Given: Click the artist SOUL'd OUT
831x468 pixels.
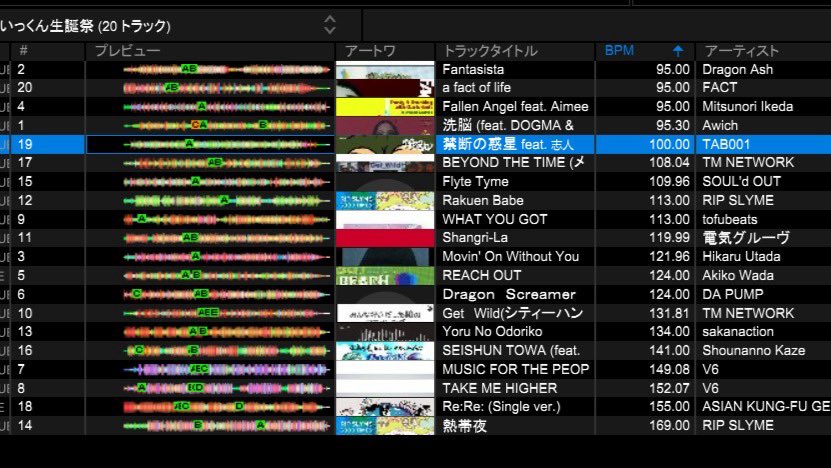Looking at the screenshot, I should pos(741,182).
